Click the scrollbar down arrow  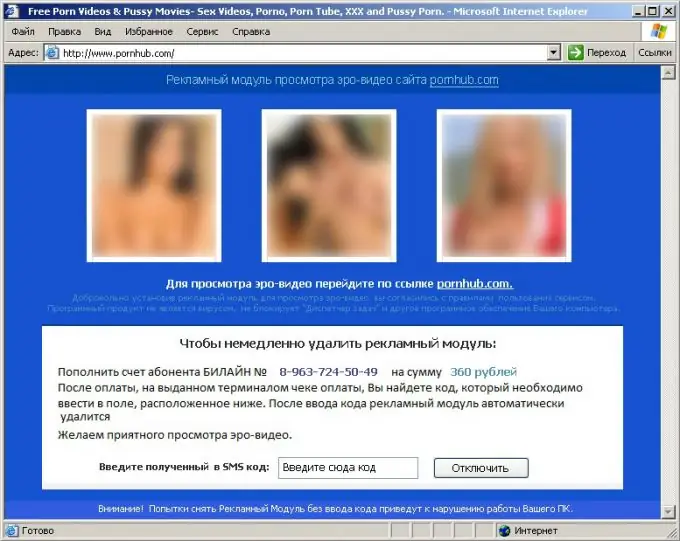(668, 512)
